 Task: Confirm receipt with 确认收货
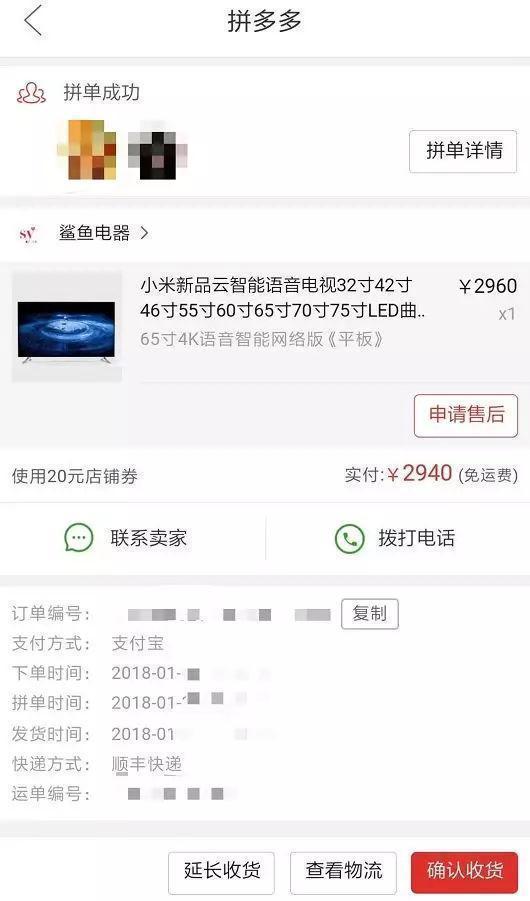click(464, 871)
